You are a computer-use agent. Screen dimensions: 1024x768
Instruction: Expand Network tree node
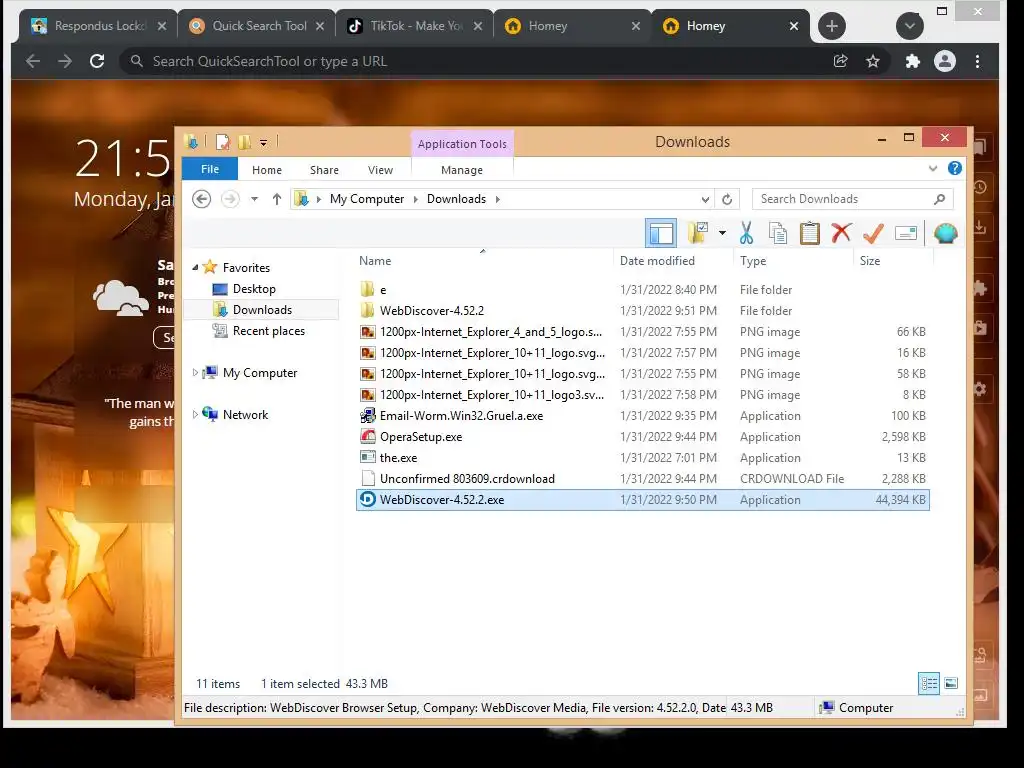[x=195, y=414]
